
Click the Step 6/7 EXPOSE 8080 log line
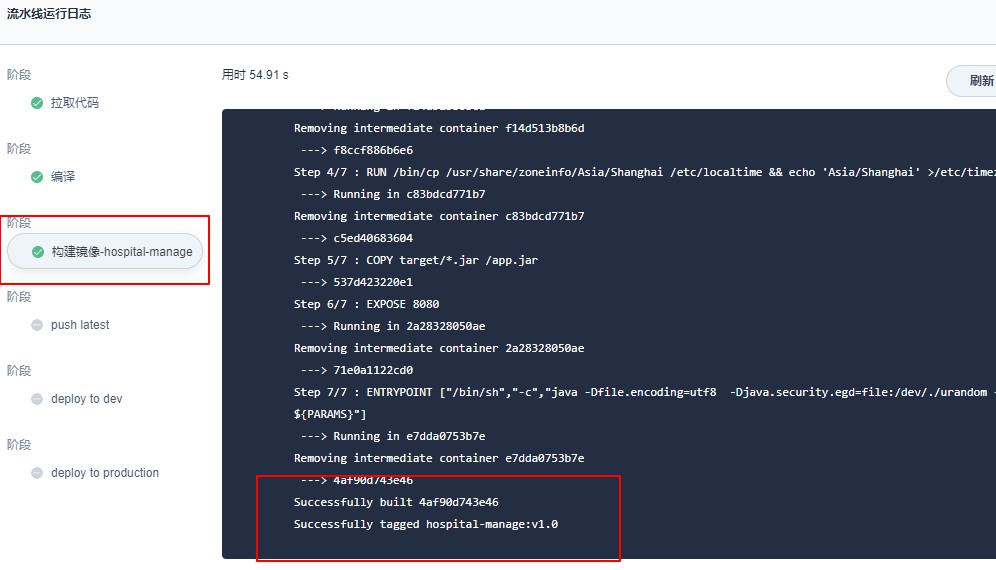366,304
